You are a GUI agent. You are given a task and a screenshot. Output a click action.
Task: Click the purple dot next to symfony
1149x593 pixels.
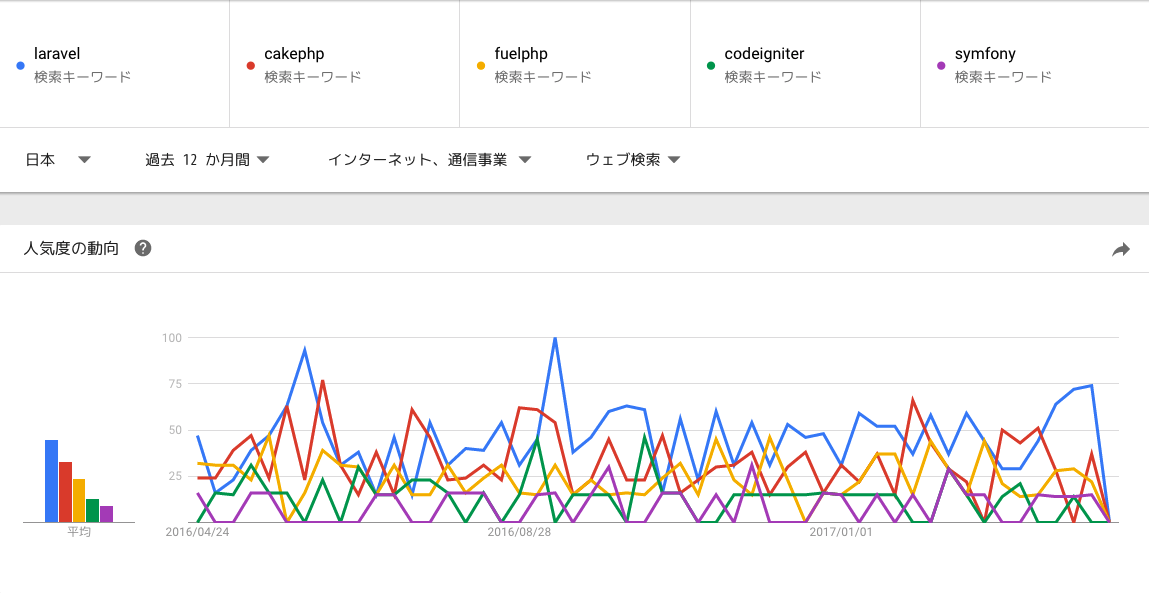[x=941, y=65]
